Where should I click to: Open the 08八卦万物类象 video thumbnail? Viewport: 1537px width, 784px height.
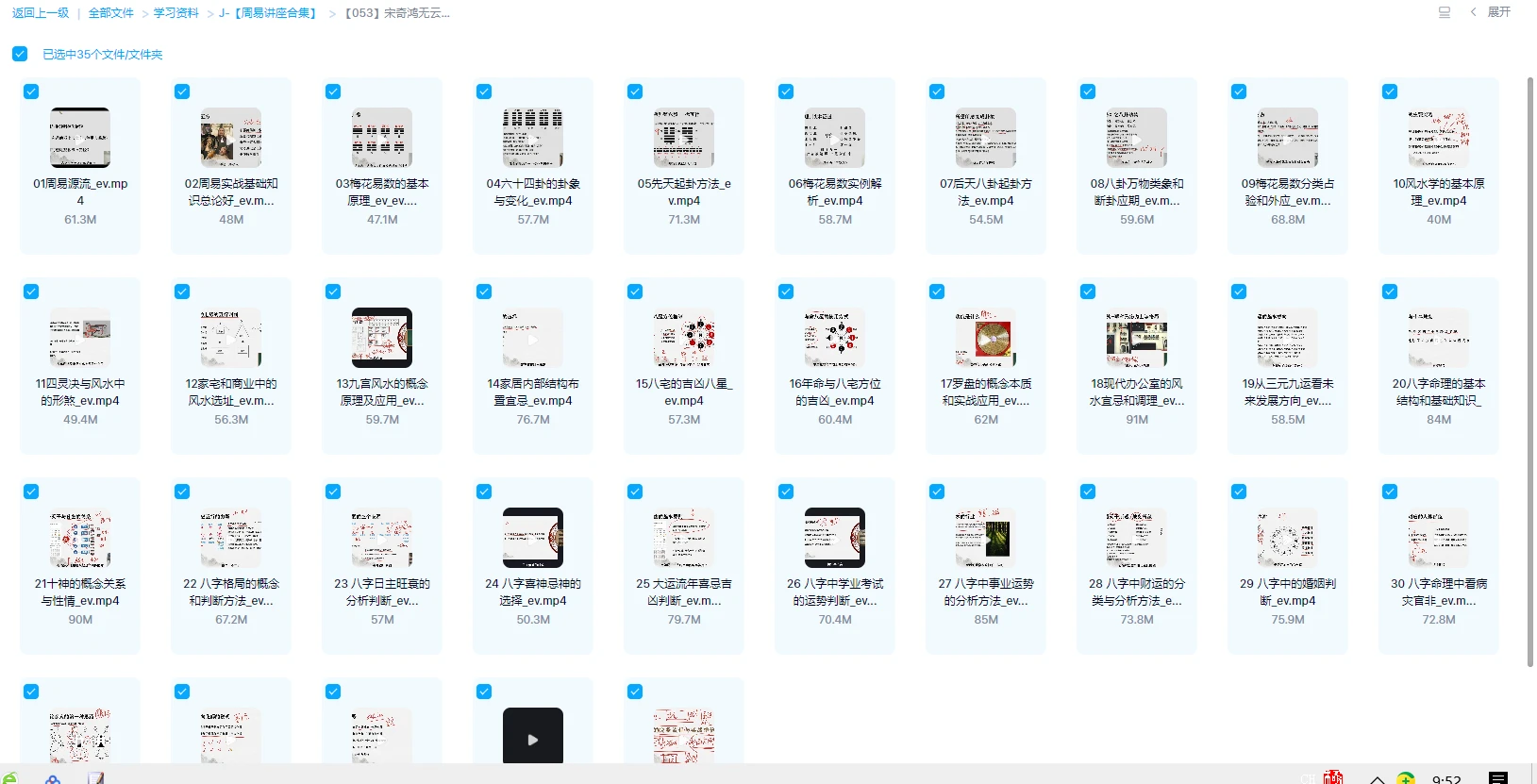[1137, 138]
